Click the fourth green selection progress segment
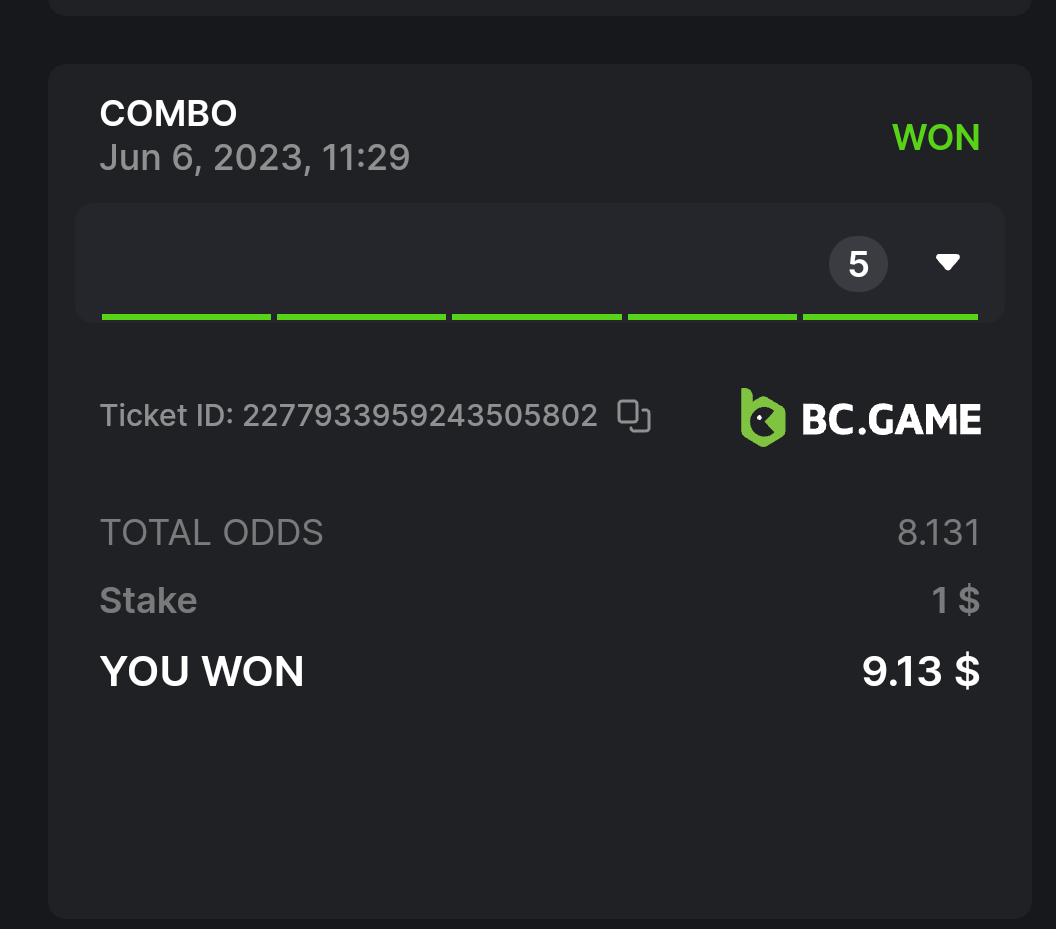This screenshot has height=929, width=1056. tap(712, 317)
